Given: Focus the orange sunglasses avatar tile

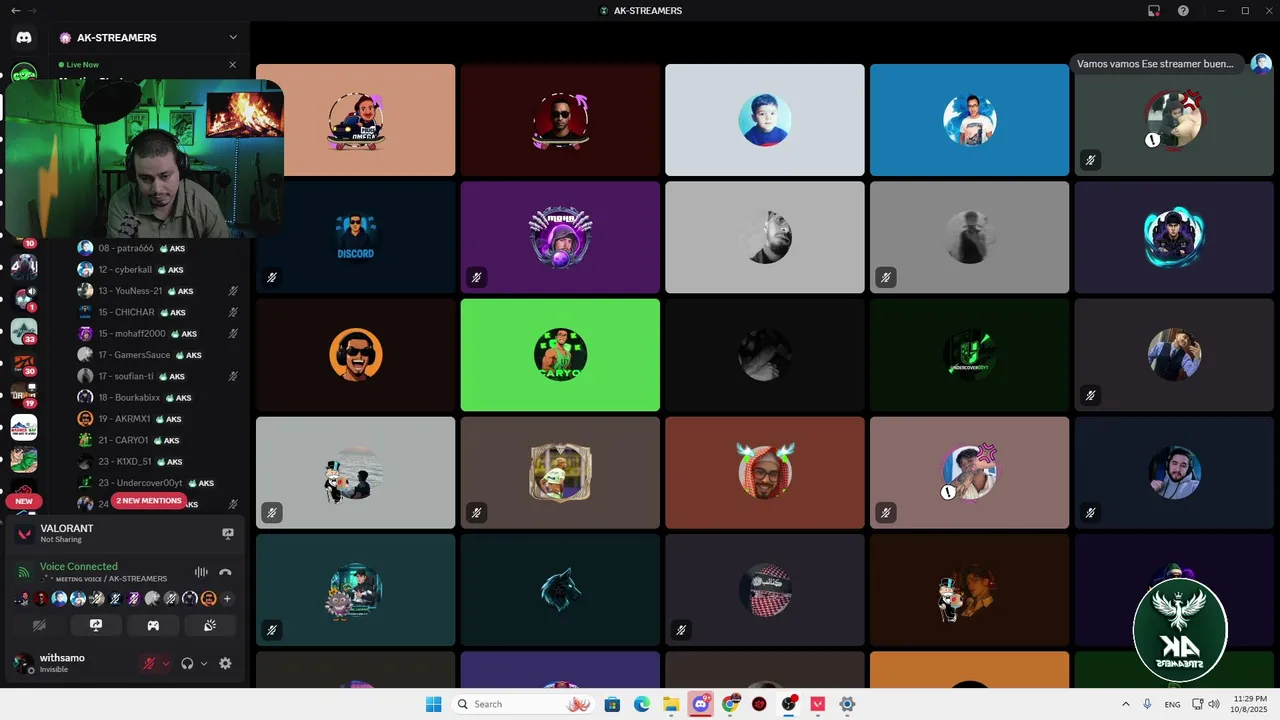Looking at the screenshot, I should [355, 355].
